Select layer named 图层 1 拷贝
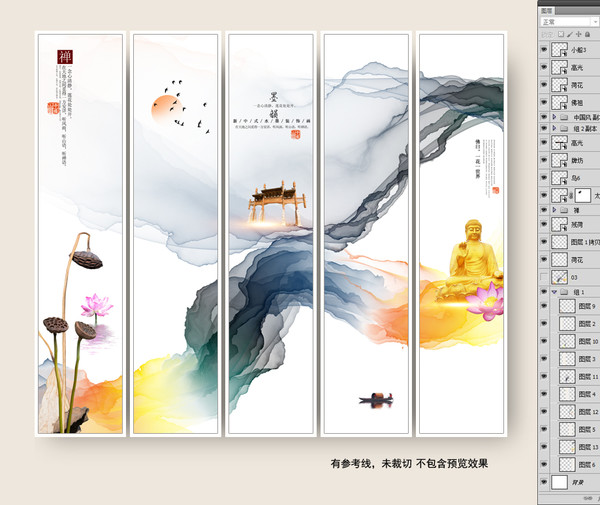Screen dimensions: 600x505 [x=585, y=242]
